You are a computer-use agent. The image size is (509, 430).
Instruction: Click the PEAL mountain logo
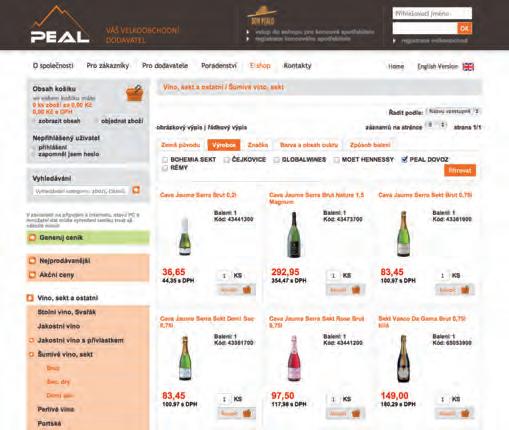coord(60,25)
